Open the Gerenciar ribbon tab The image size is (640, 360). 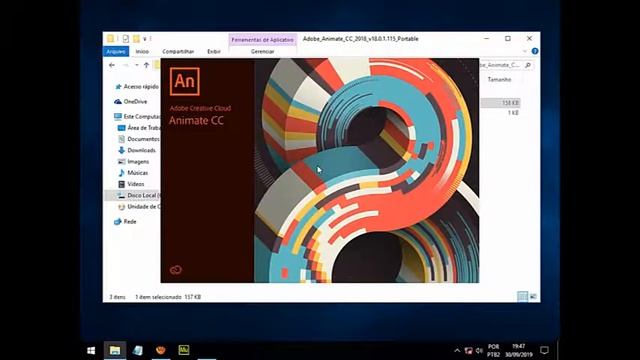point(262,51)
